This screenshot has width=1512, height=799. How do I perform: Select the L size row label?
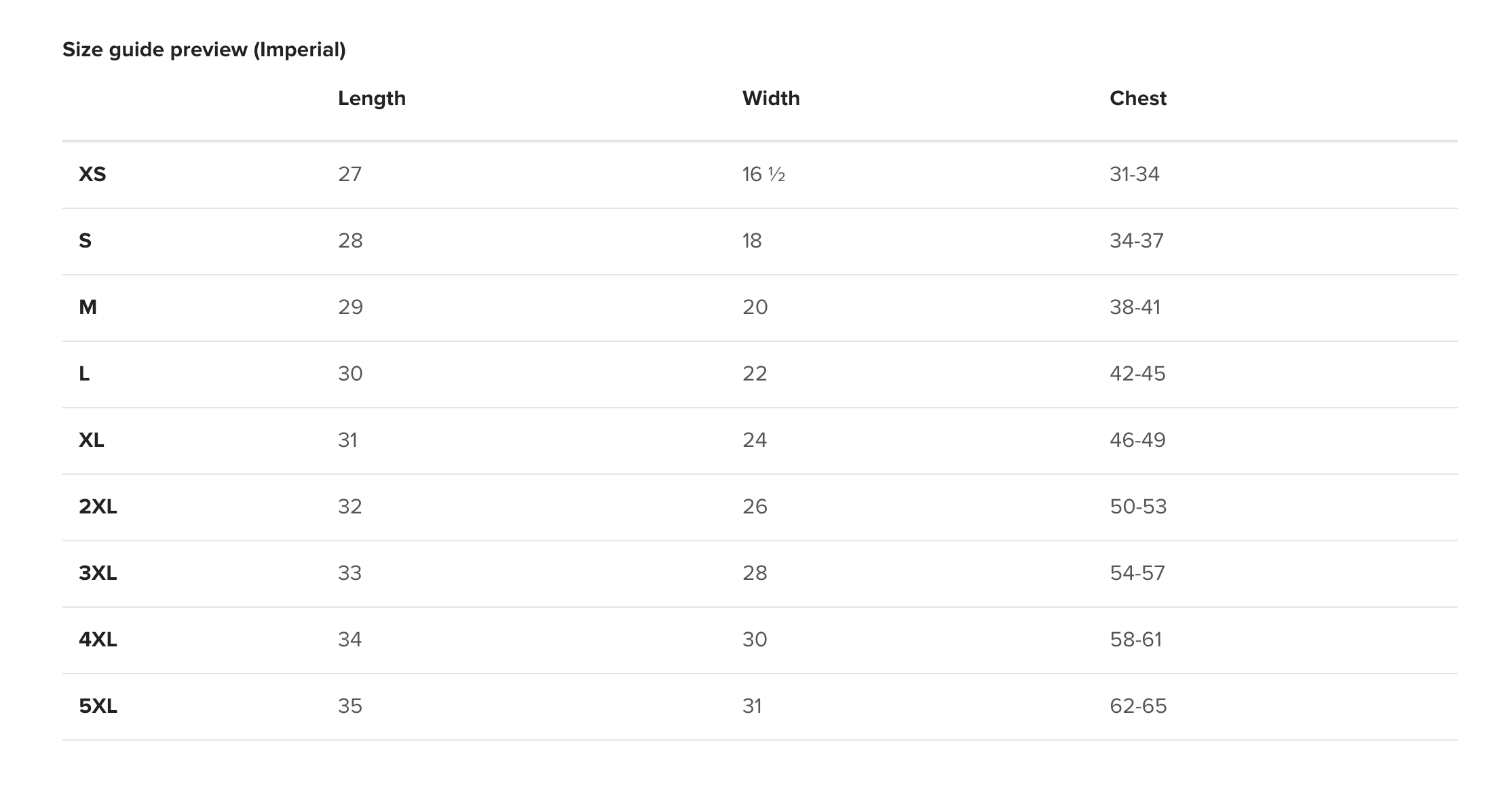84,374
